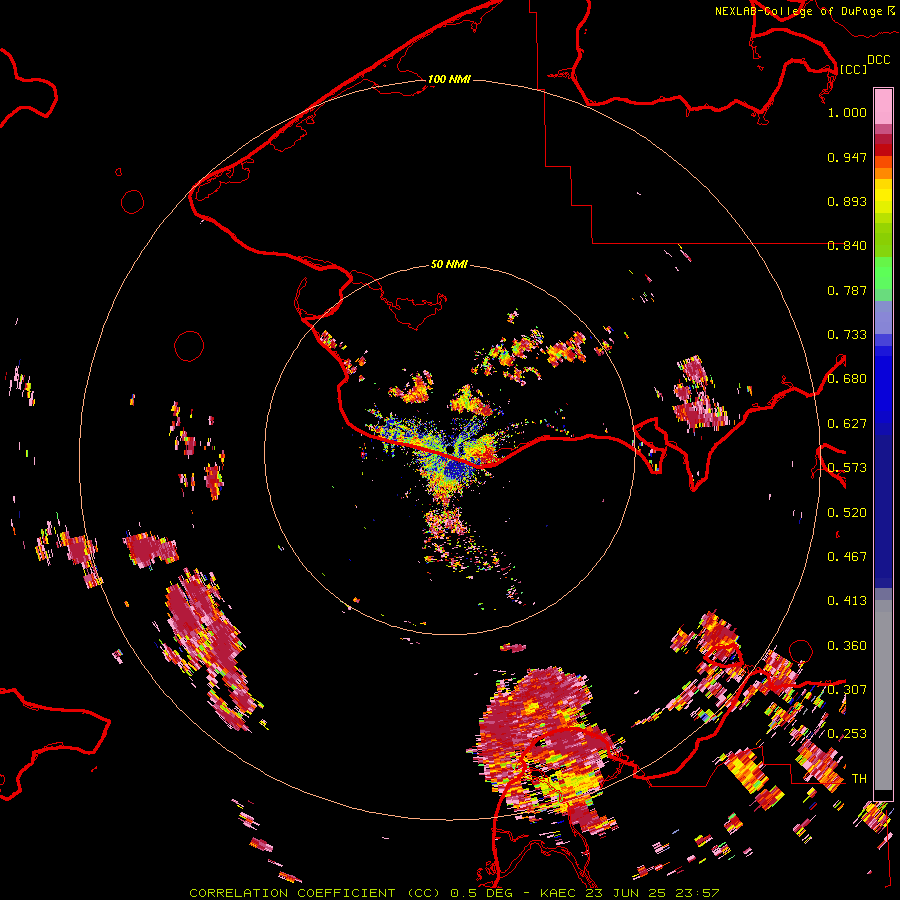Viewport: 900px width, 900px height.
Task: Select the 0.253 scale value
Action: pyautogui.click(x=847, y=734)
